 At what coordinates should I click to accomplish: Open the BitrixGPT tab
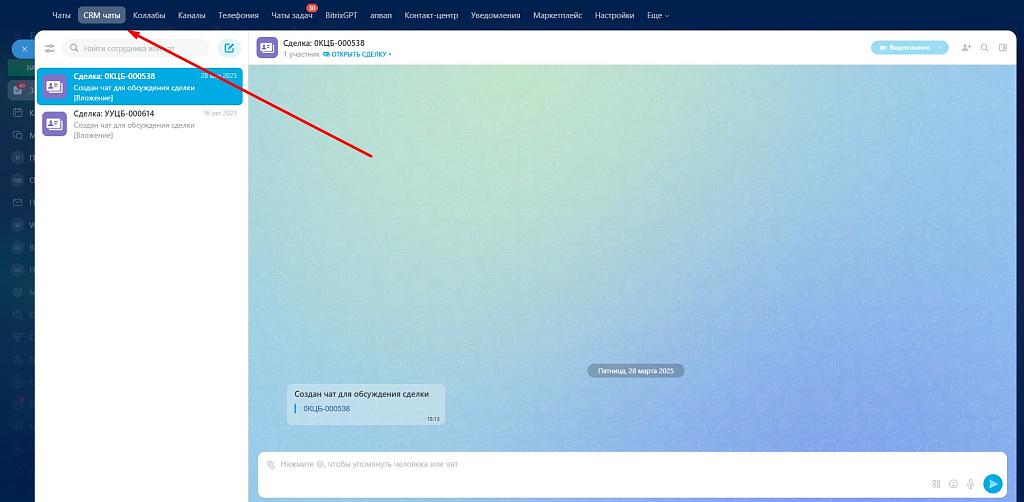(x=341, y=16)
